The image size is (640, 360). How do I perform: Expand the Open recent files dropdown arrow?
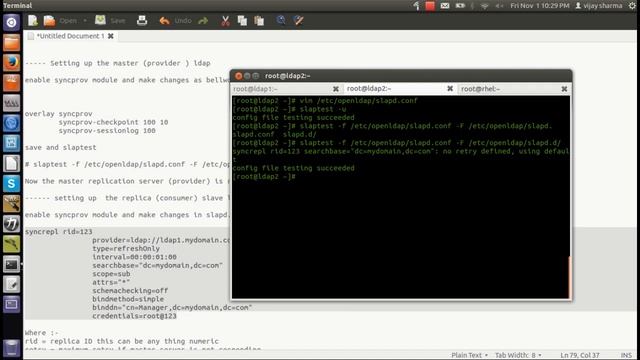[x=85, y=20]
